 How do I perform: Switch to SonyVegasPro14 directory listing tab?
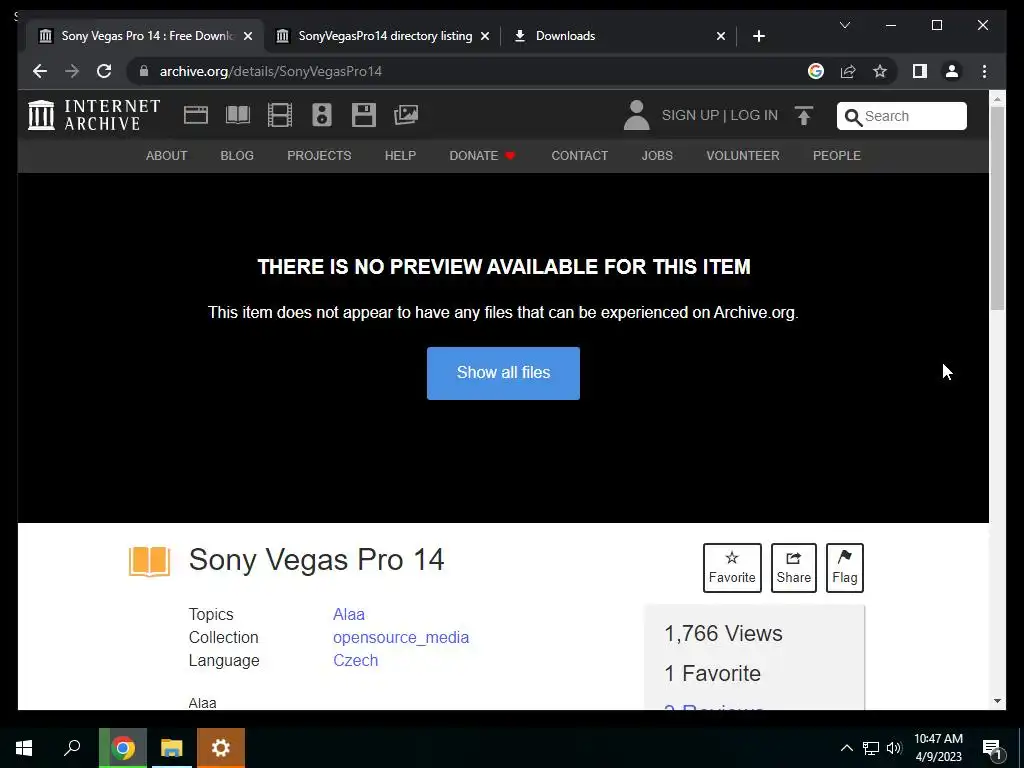[x=383, y=36]
